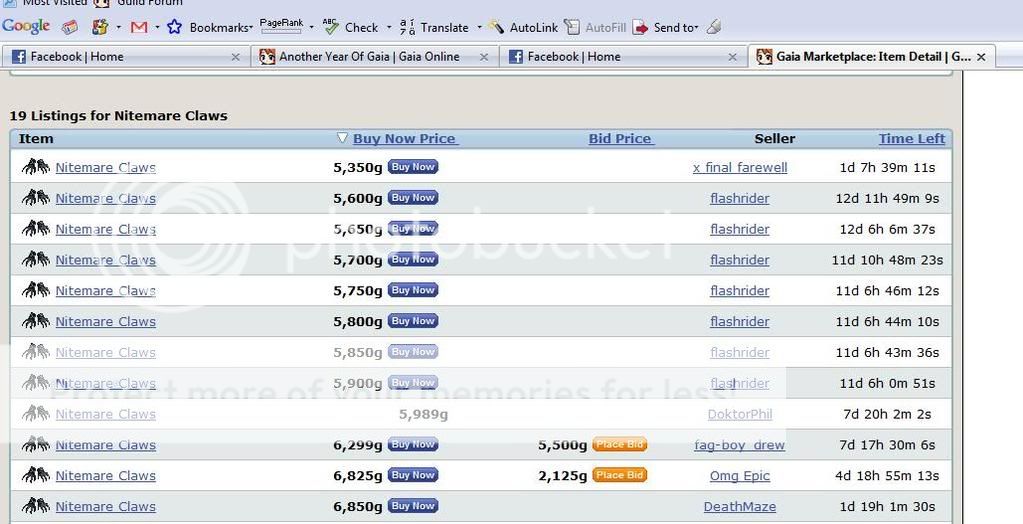
Task: Open seller x_final_farewell profile
Action: click(x=739, y=168)
